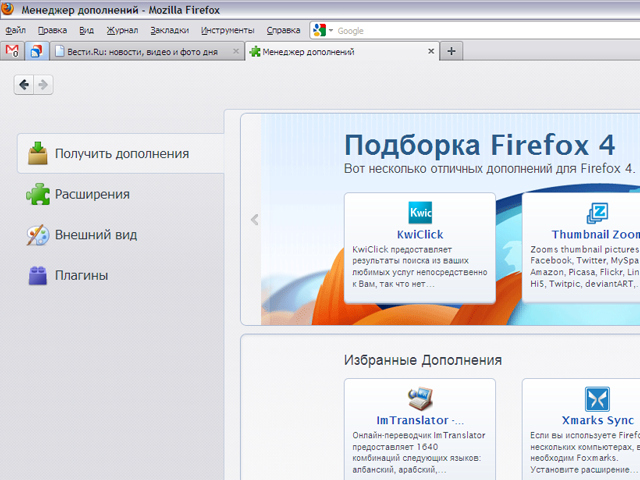Close the Менеджер дополнений tab

[431, 51]
